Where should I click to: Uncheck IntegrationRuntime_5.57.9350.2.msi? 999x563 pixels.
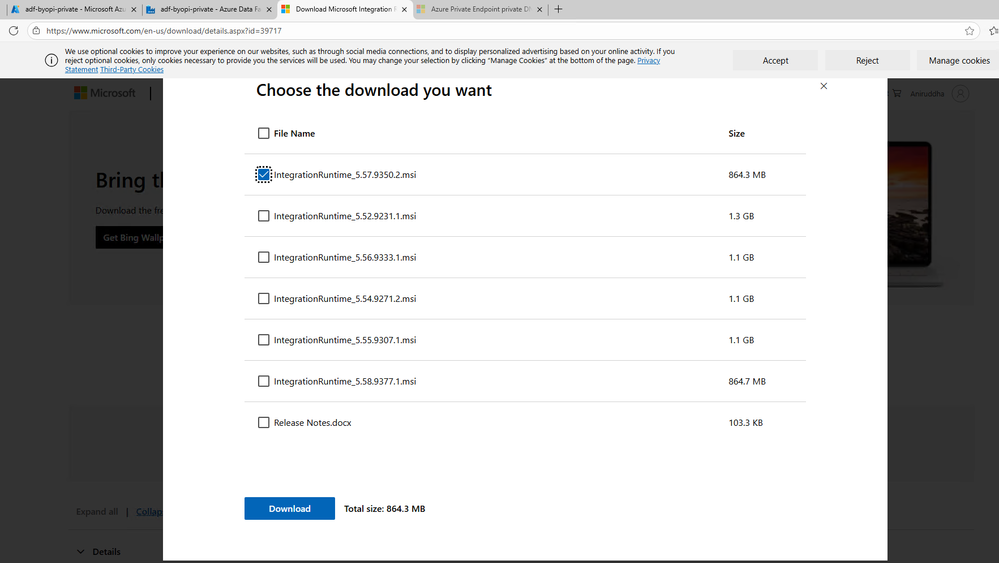coord(263,175)
